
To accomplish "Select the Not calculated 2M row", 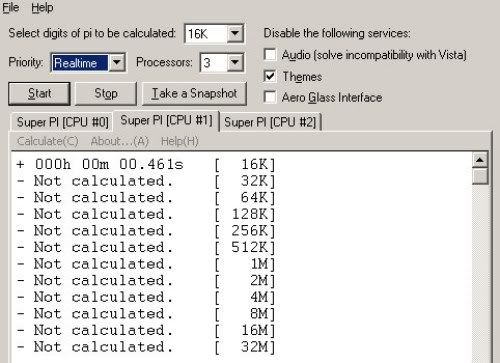I will tap(146, 281).
